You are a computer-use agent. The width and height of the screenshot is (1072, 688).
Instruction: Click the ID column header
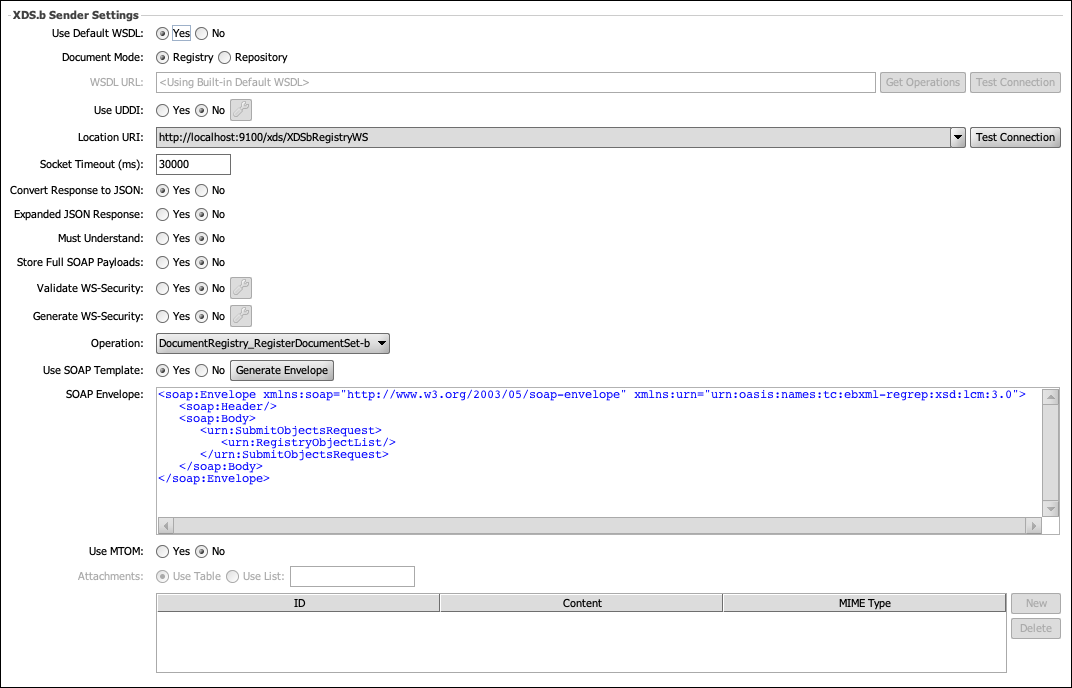(299, 603)
